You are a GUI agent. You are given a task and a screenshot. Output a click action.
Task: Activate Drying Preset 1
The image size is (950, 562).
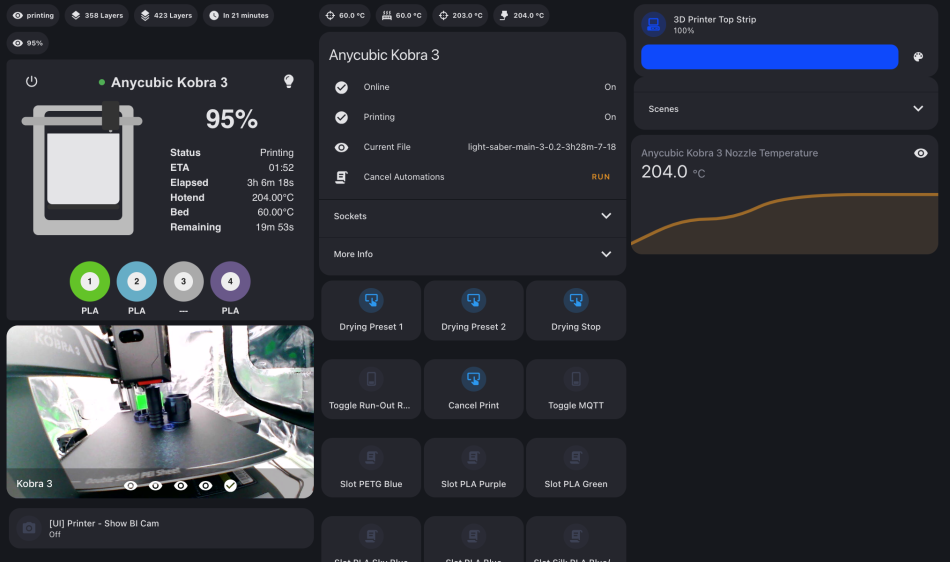click(x=371, y=310)
